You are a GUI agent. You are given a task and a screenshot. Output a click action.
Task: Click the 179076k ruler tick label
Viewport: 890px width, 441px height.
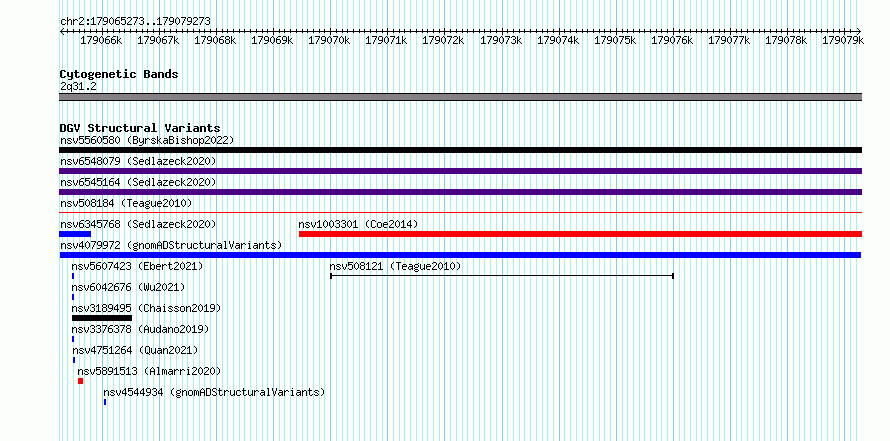click(672, 40)
